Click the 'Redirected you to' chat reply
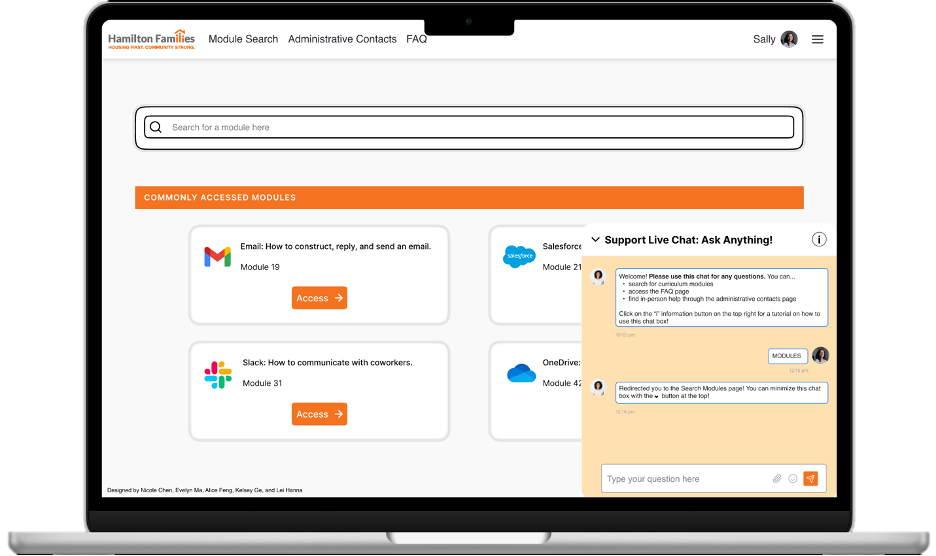 coord(722,392)
